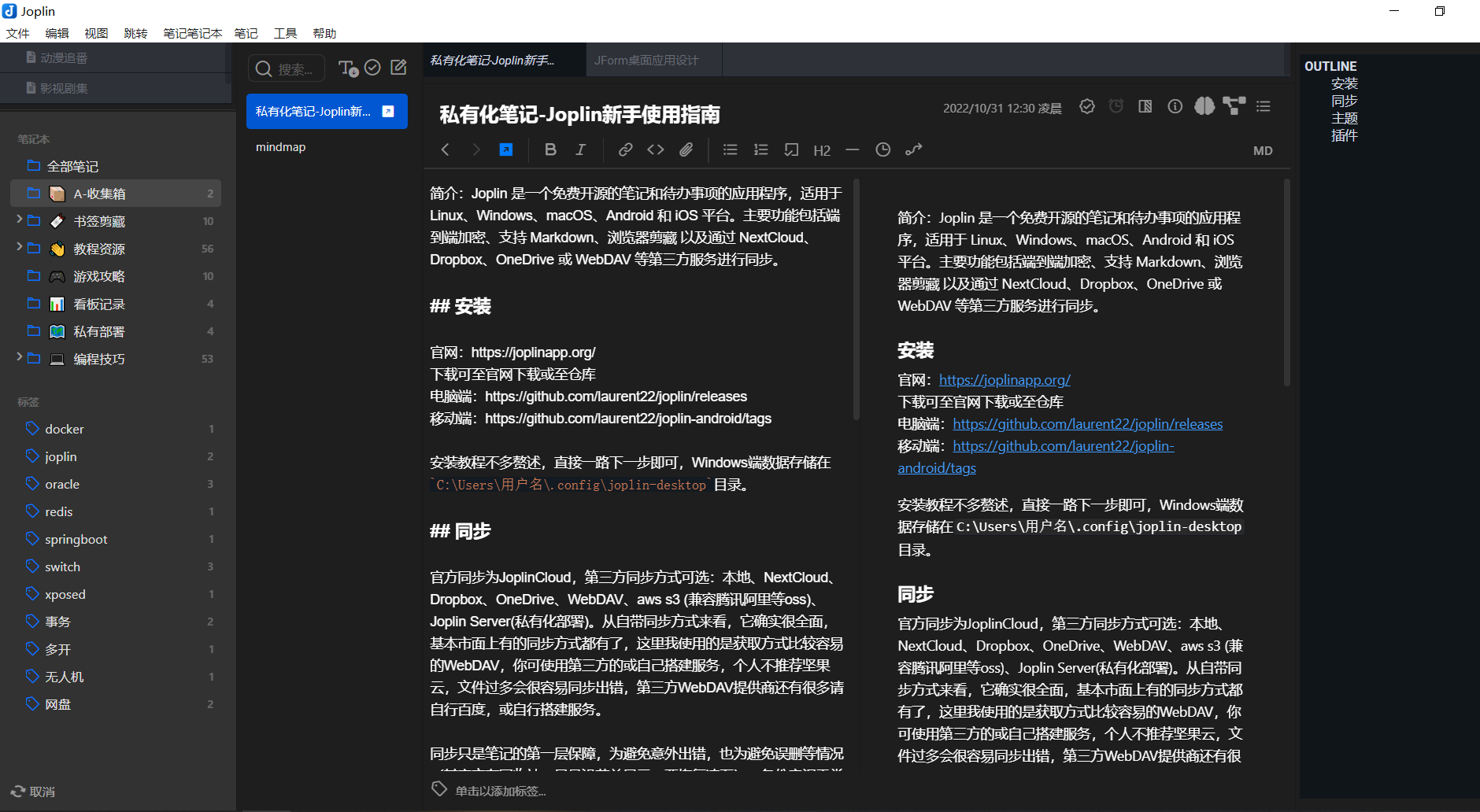1480x812 pixels.
Task: Toggle italic formatting
Action: (580, 149)
